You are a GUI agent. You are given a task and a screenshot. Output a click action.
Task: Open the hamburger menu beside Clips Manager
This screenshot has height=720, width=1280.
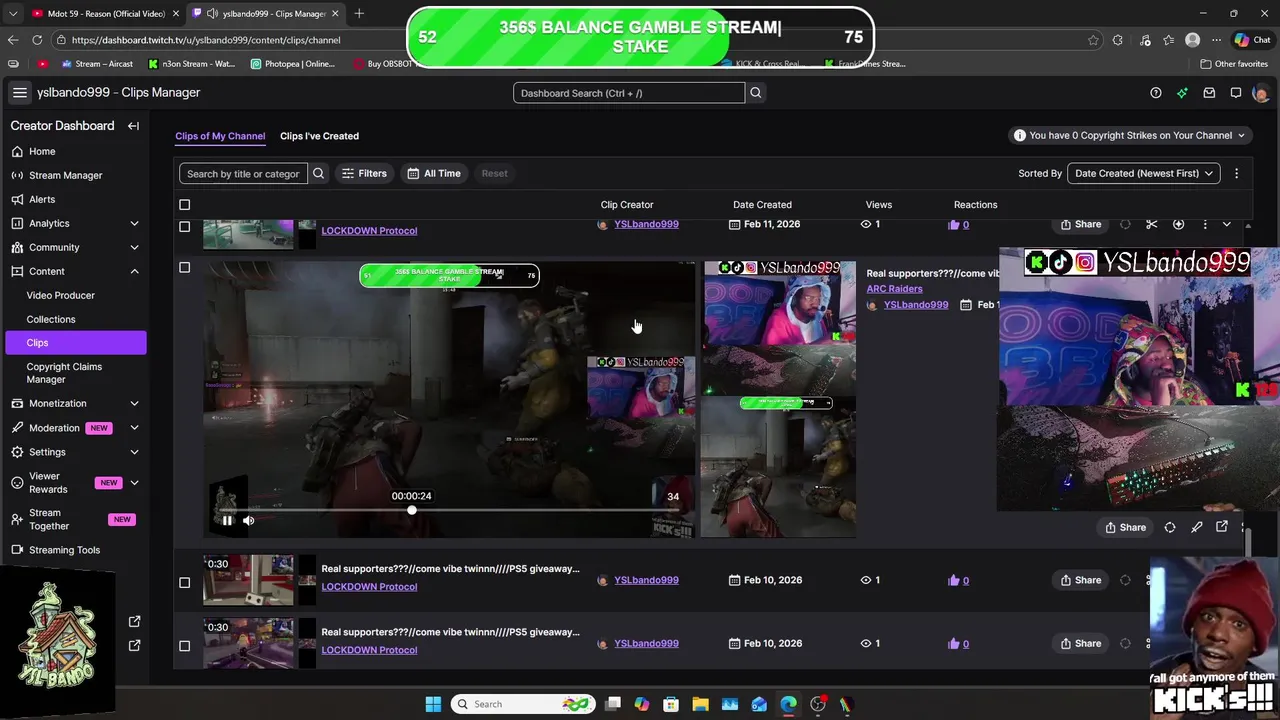19,92
